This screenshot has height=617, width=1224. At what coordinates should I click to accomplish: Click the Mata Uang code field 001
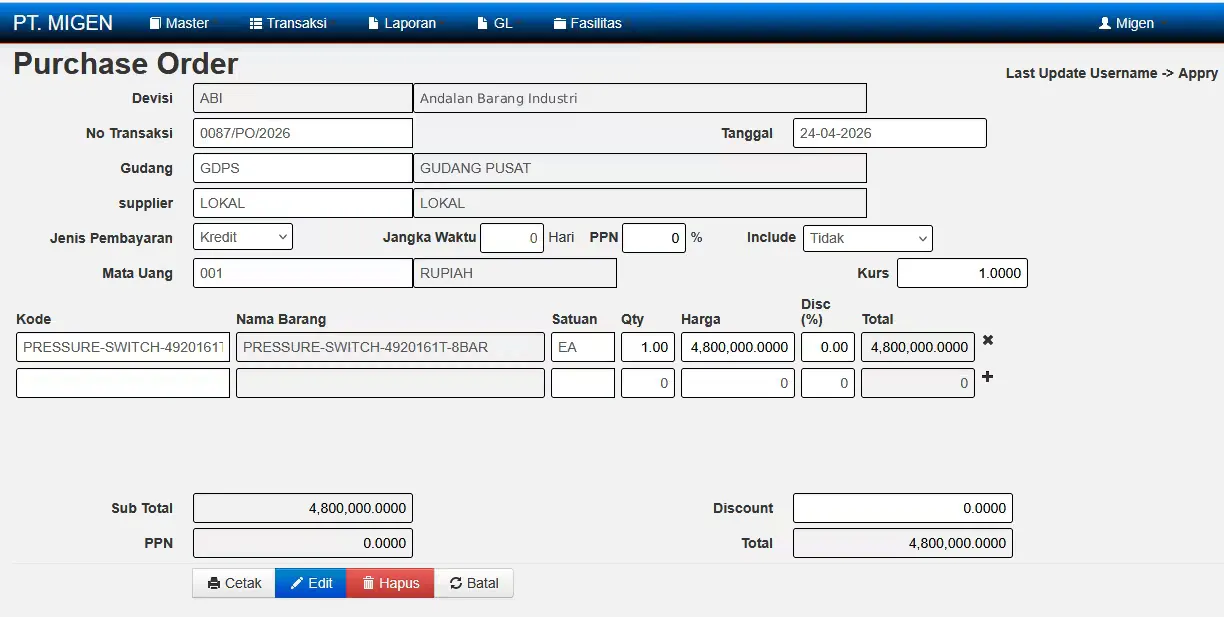tap(303, 273)
